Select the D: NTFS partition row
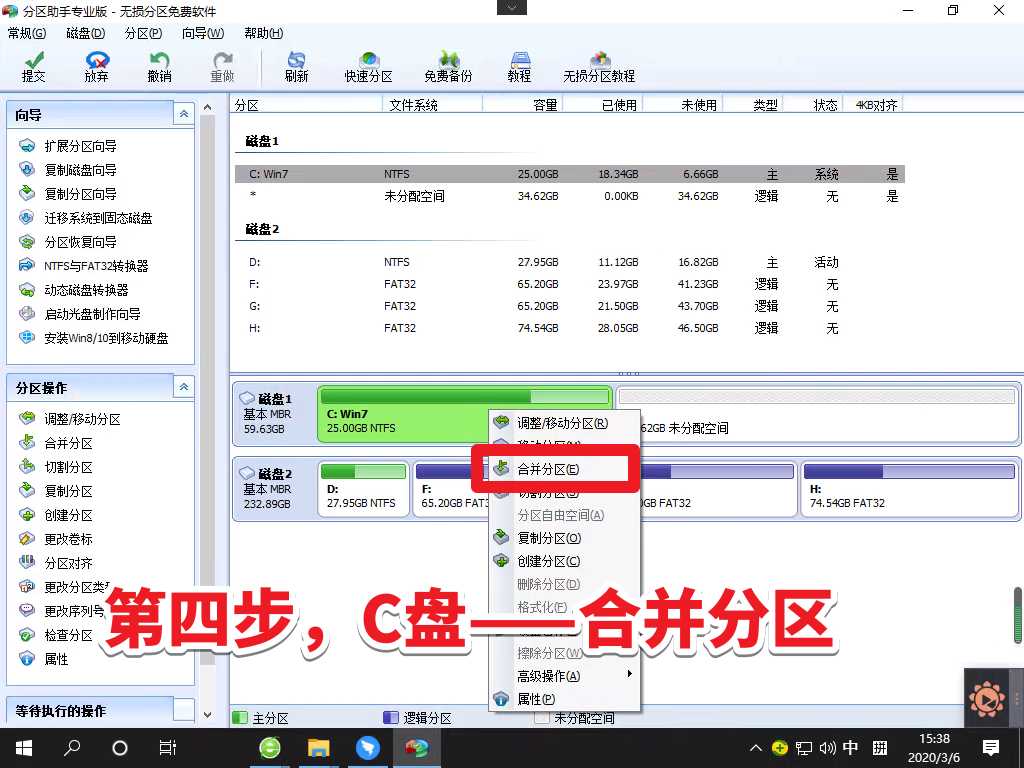1024x768 pixels. 569,262
